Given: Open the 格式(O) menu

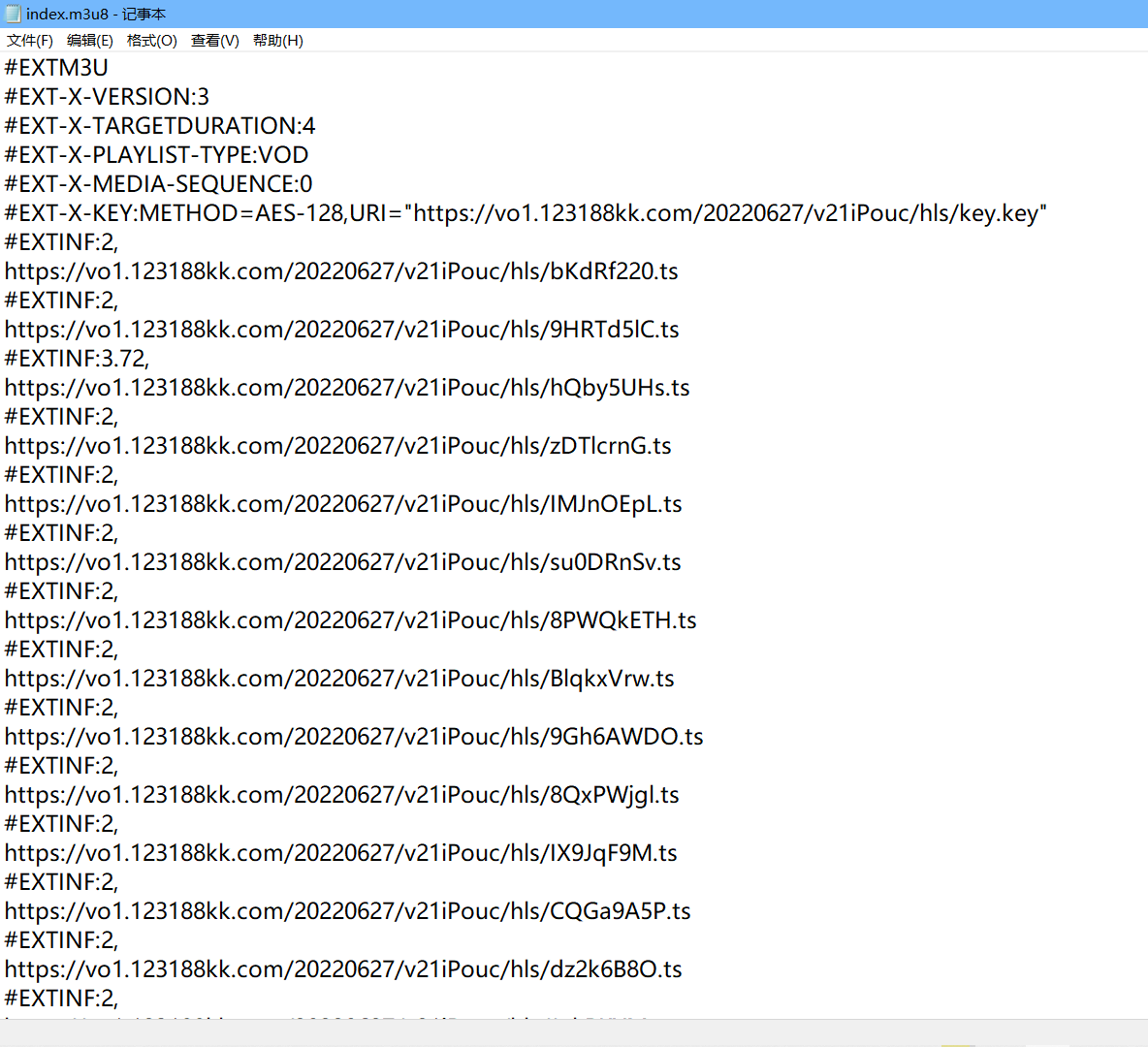Looking at the screenshot, I should point(151,41).
